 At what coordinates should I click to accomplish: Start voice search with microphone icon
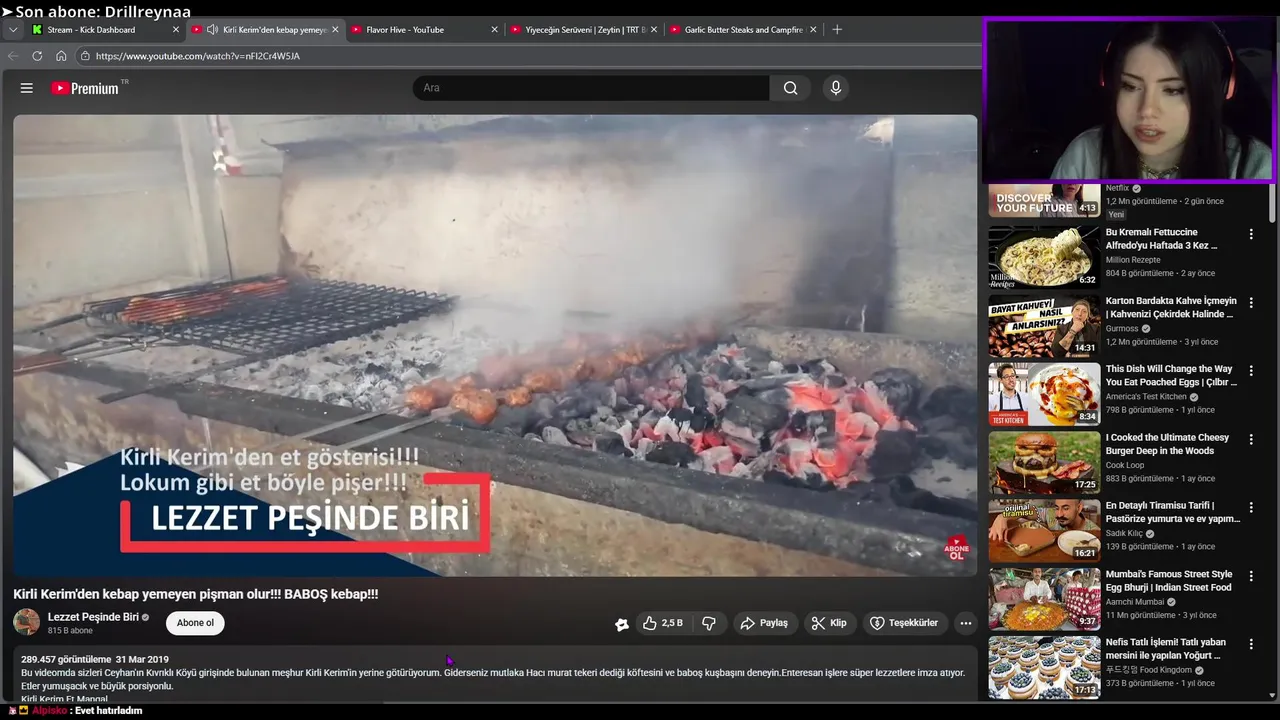coord(836,88)
